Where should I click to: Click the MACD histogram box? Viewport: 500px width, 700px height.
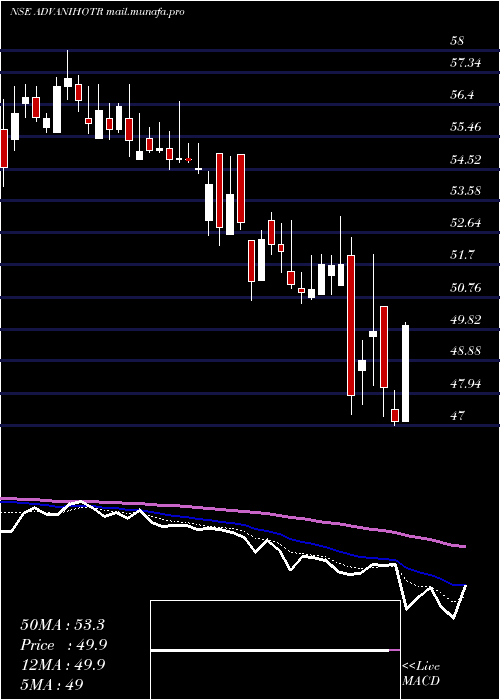point(275,650)
